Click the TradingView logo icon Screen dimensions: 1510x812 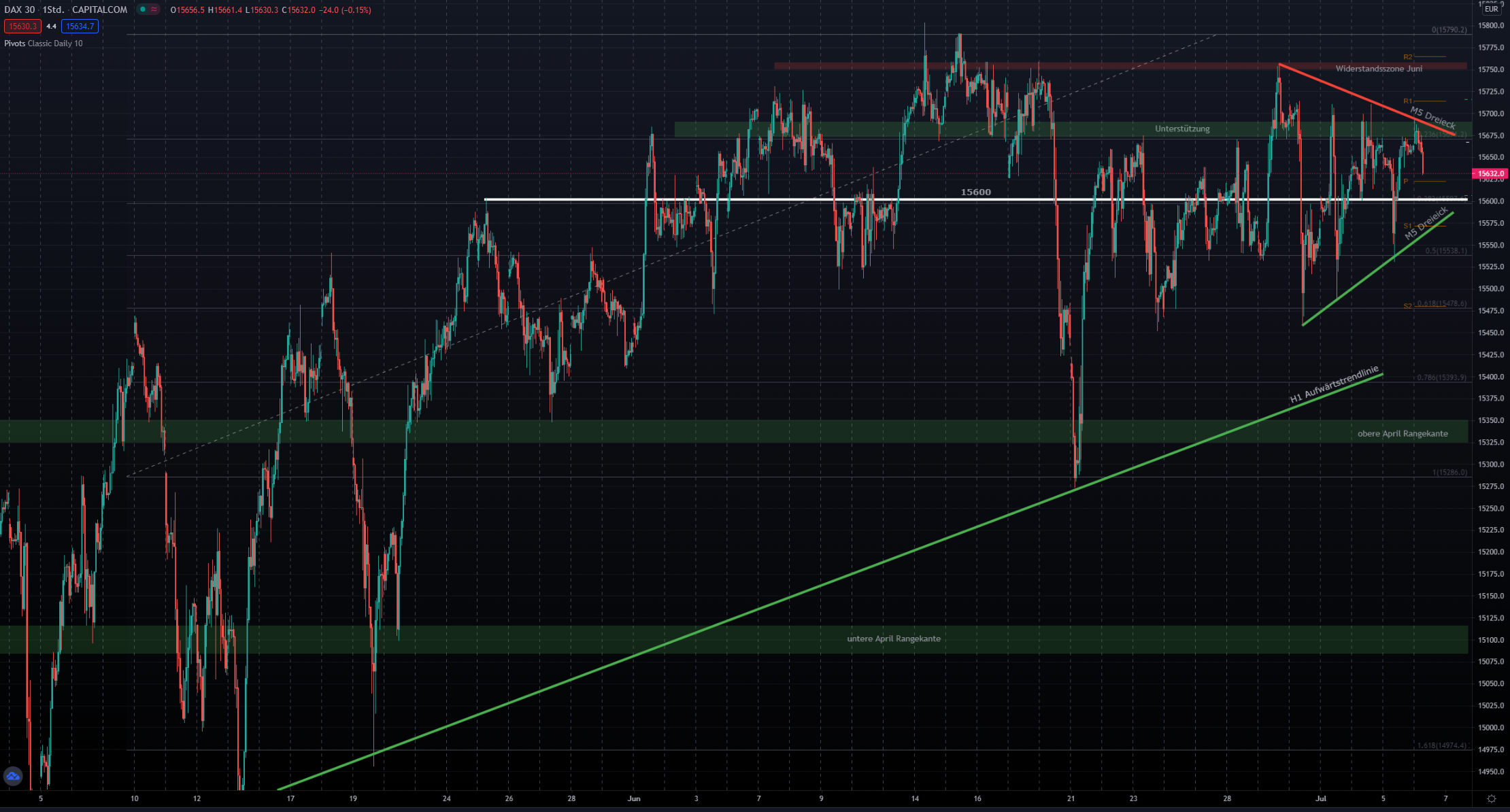point(13,776)
